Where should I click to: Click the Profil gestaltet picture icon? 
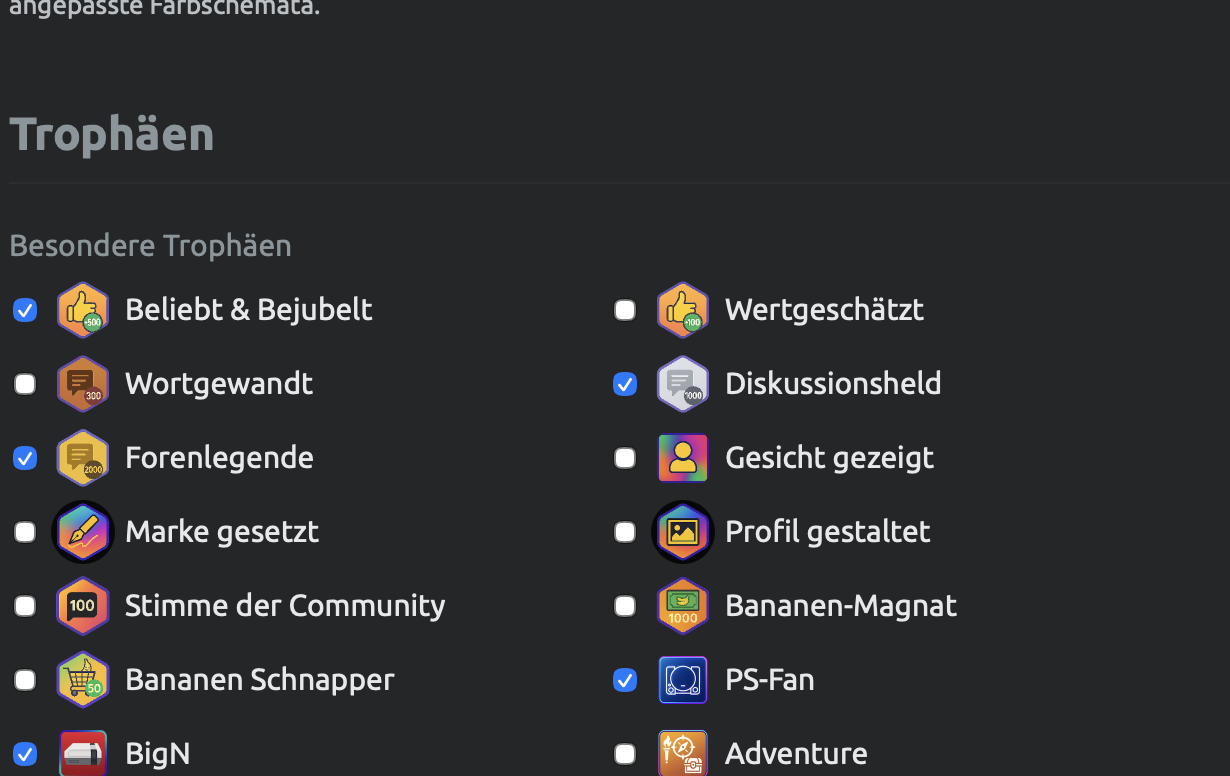point(683,532)
